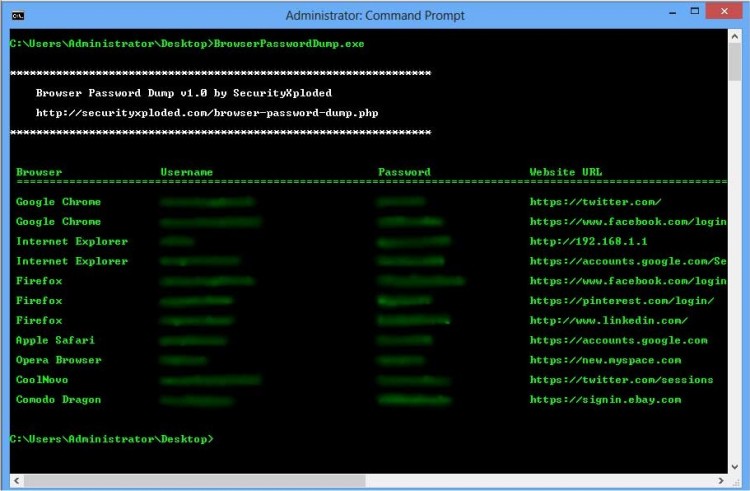
Task: Click 'Internet Explorer' in the 192.168.1.1 row
Action: pos(72,241)
